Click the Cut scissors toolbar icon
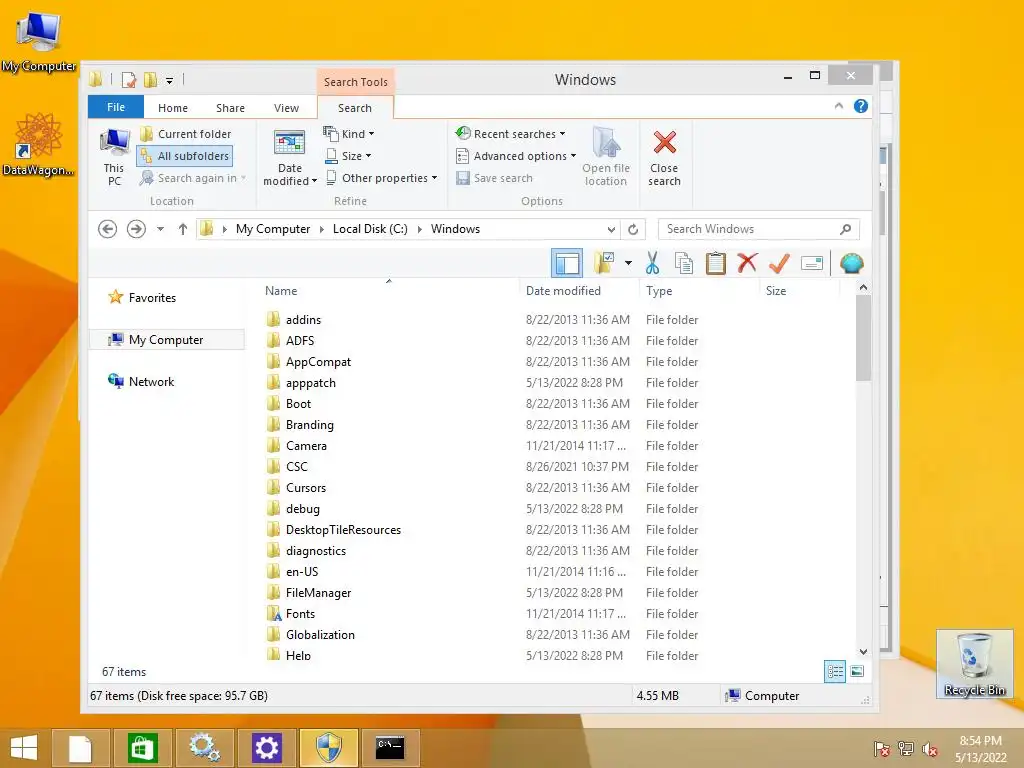The height and width of the screenshot is (768, 1024). [652, 264]
